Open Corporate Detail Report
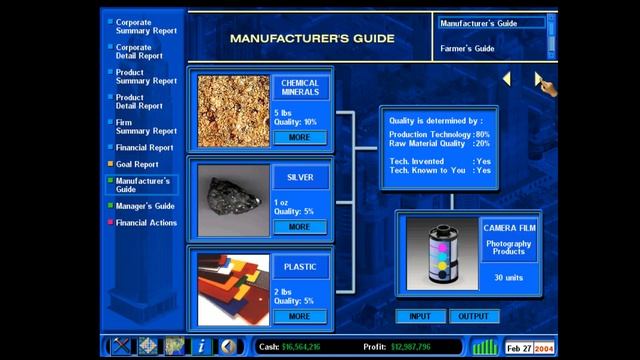Viewport: 640px width, 360px height. [x=139, y=51]
